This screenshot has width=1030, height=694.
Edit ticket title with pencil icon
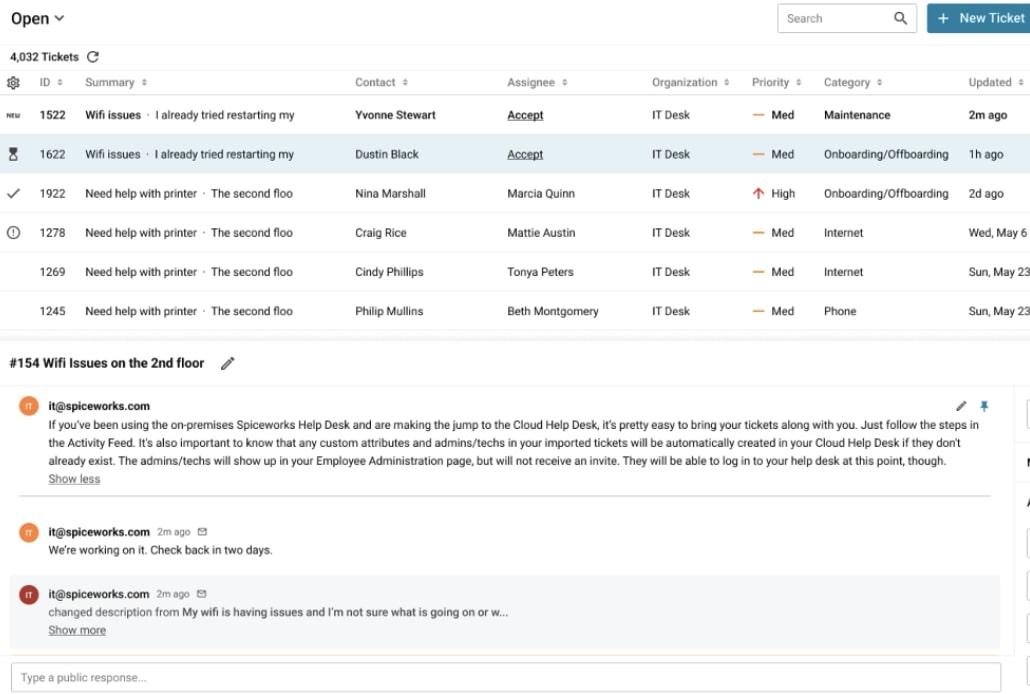228,364
